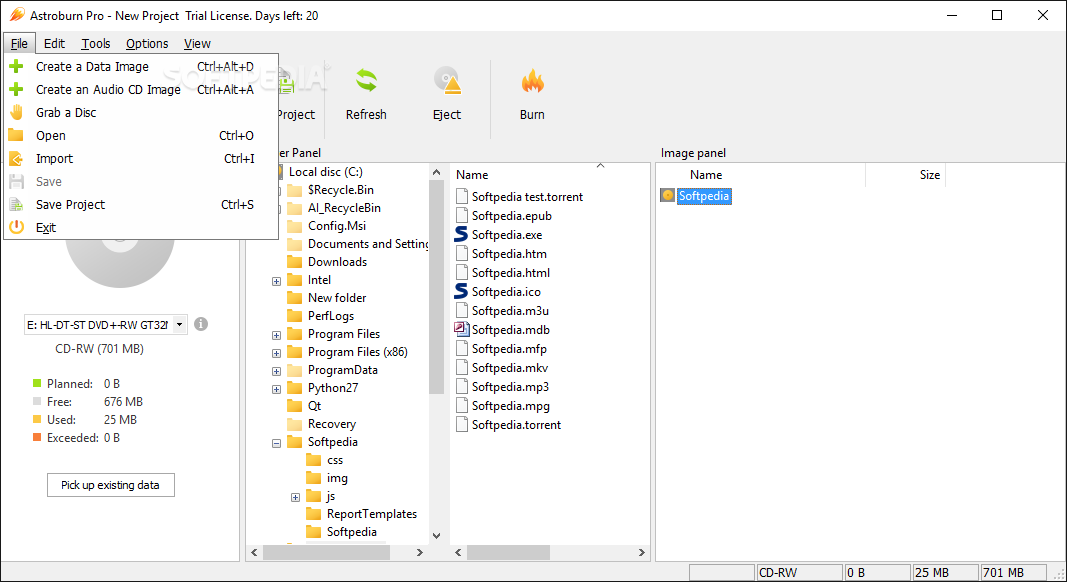Image resolution: width=1067 pixels, height=582 pixels.
Task: Click the Refresh toolbar icon
Action: (366, 81)
